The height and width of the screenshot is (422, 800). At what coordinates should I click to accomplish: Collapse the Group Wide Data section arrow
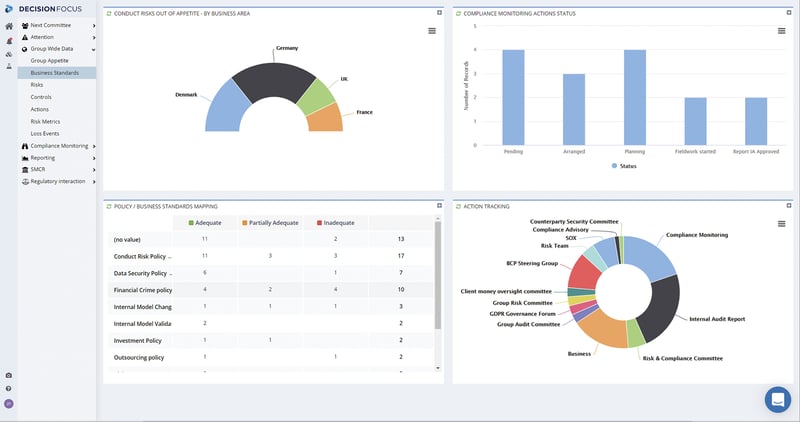[94, 49]
